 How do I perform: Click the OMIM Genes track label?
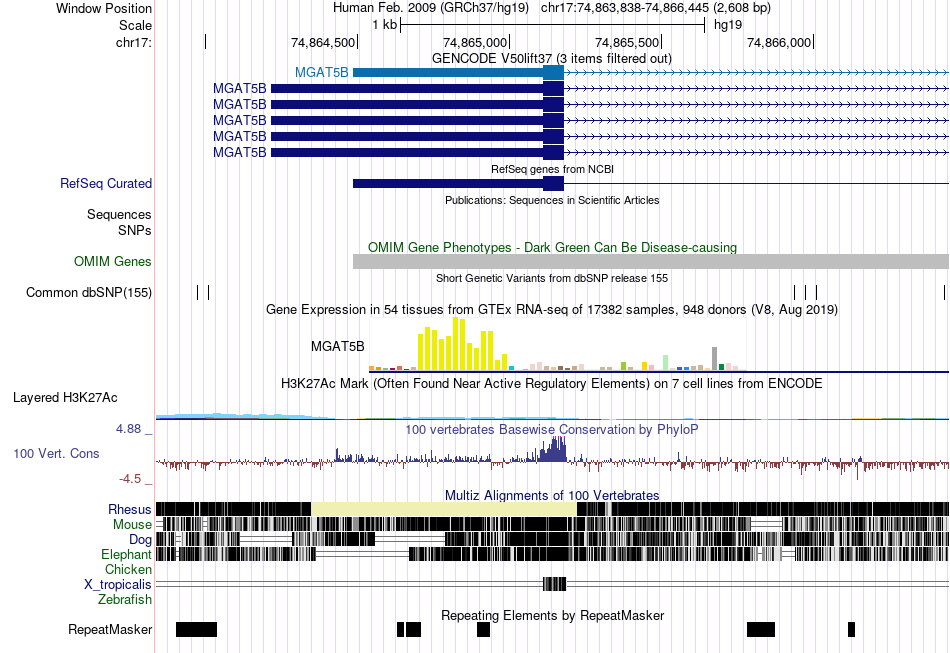click(113, 262)
